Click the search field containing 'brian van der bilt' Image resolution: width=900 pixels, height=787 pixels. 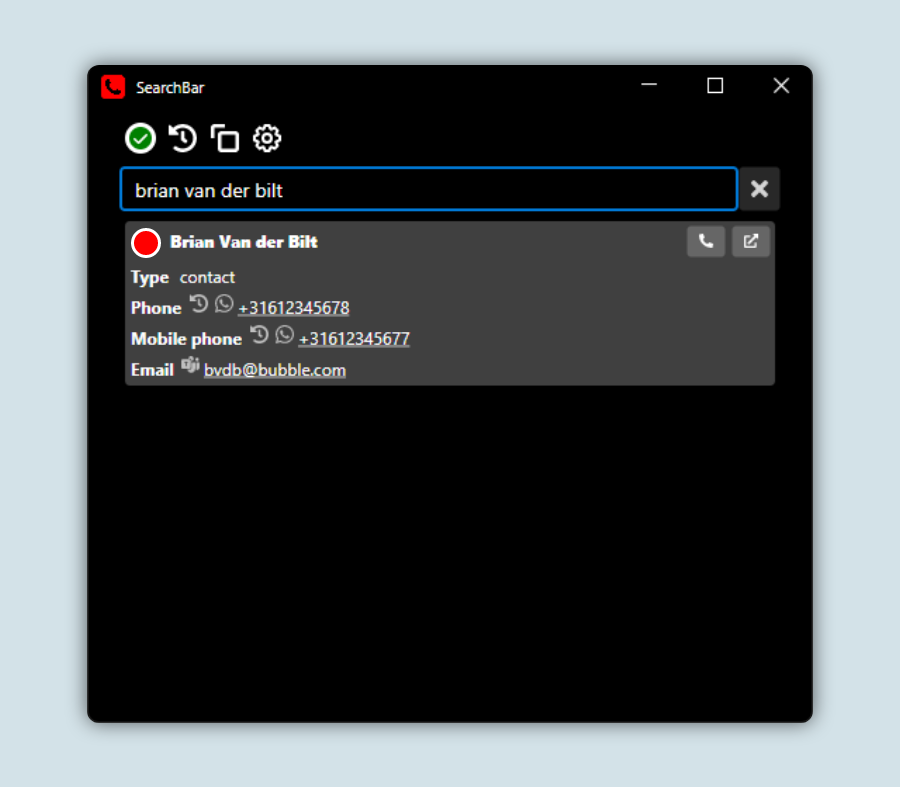[x=428, y=190]
